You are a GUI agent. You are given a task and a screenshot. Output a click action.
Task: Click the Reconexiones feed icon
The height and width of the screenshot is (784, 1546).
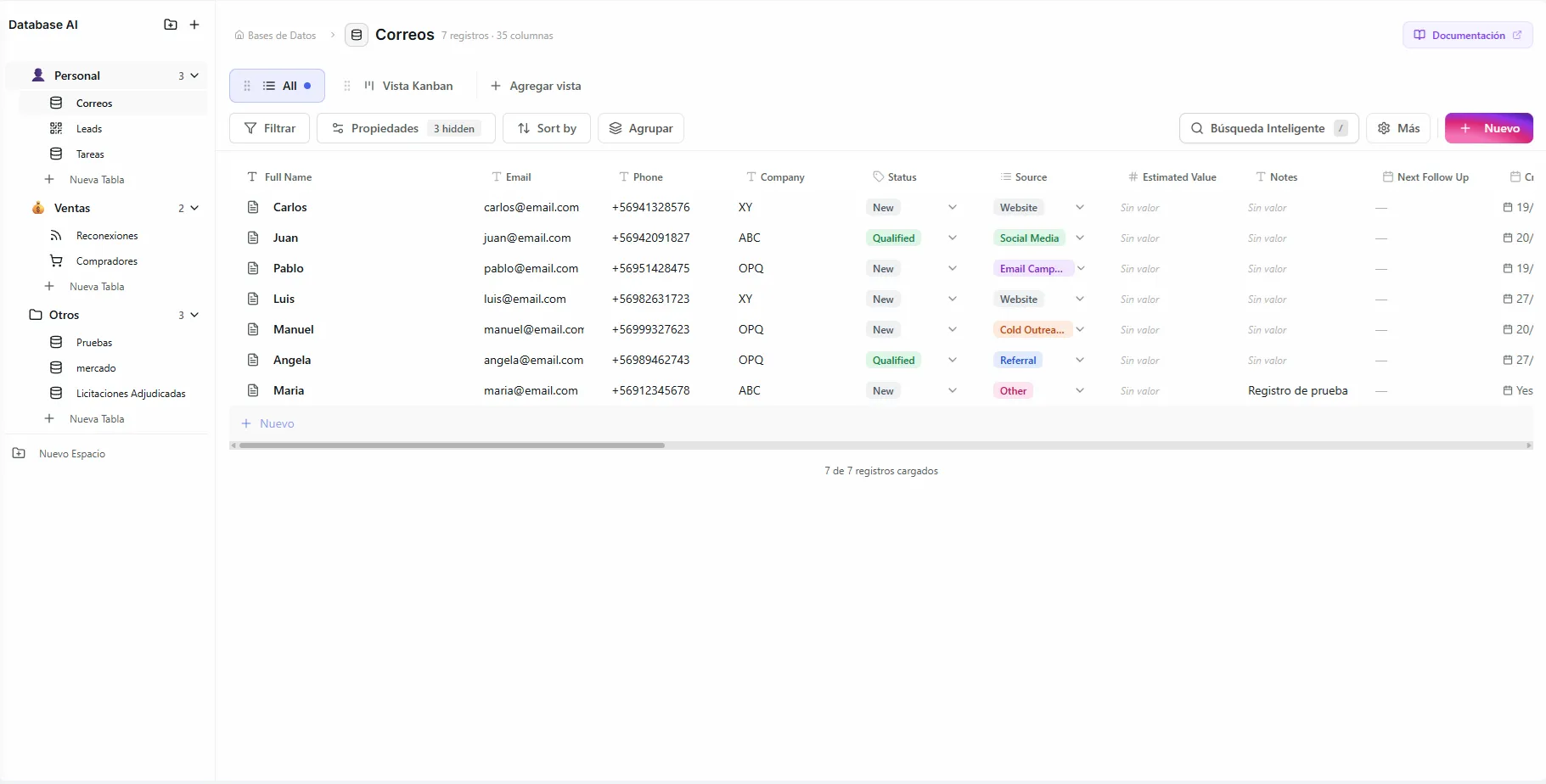click(56, 235)
